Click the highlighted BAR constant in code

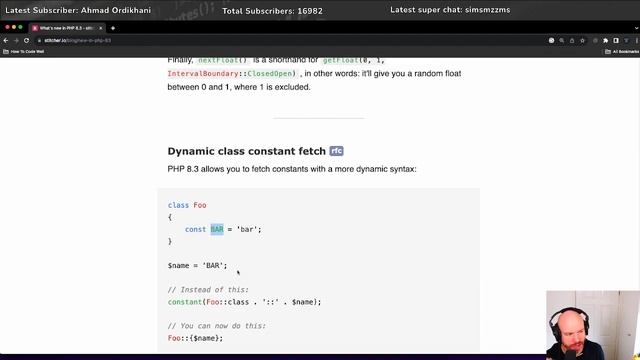coord(217,229)
